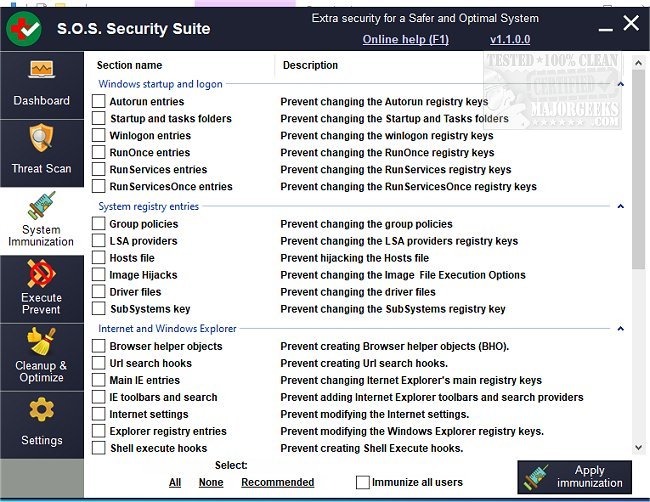Collapse the Windows startup and logon section
The height and width of the screenshot is (502, 650).
(621, 85)
